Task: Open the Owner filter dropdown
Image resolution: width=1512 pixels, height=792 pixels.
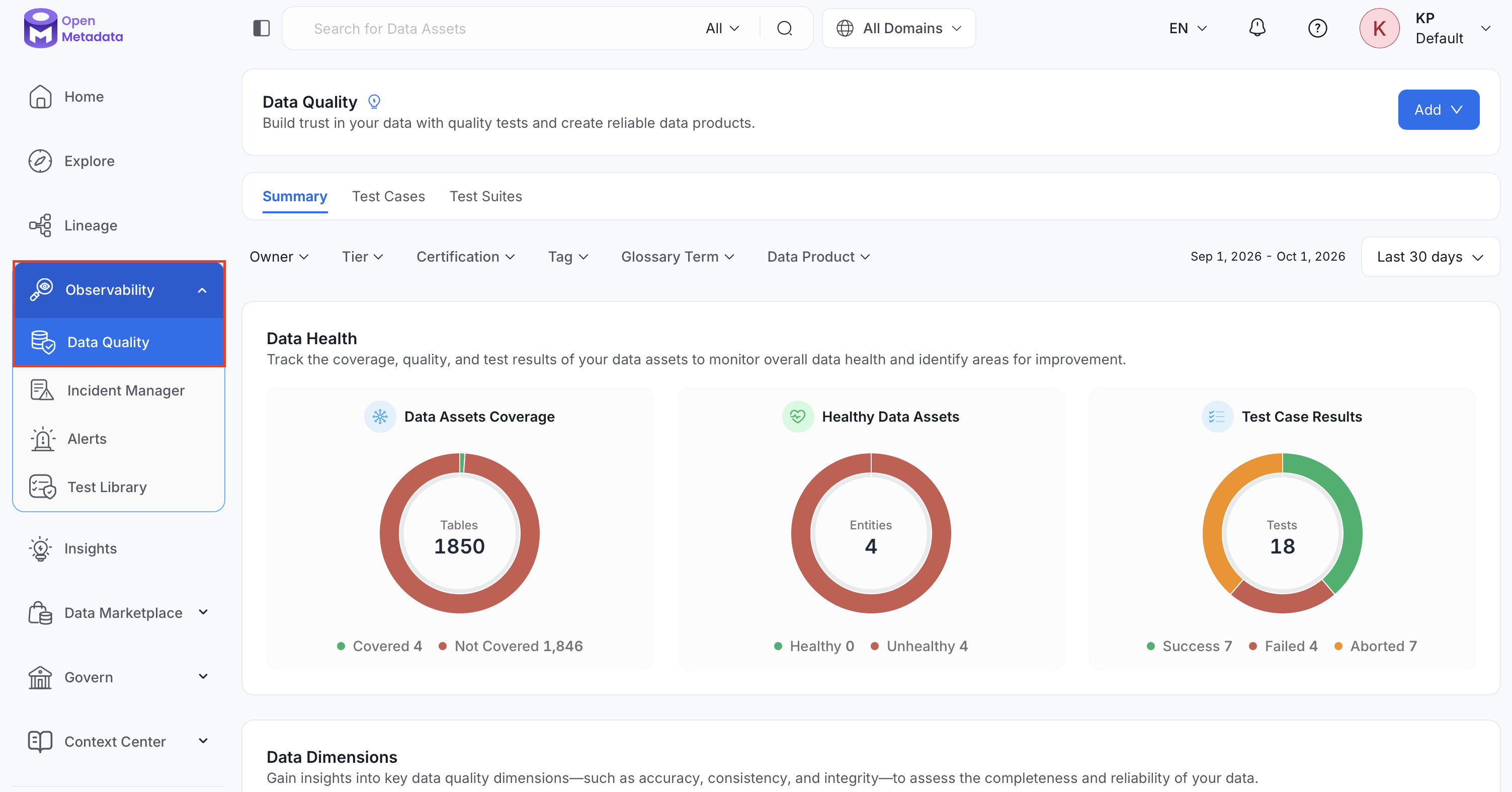Action: 279,257
